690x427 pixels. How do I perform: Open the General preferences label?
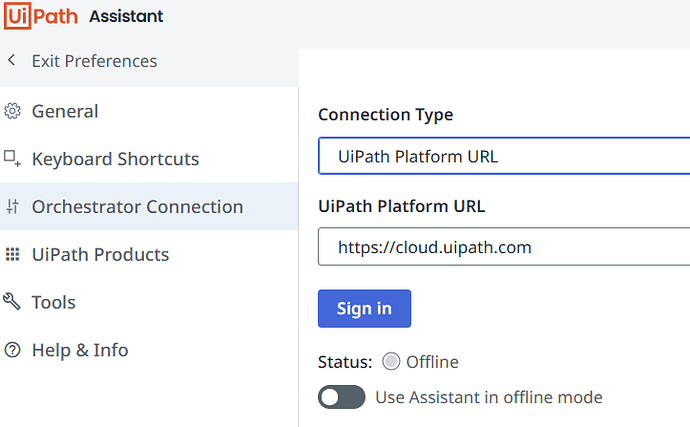tap(65, 111)
